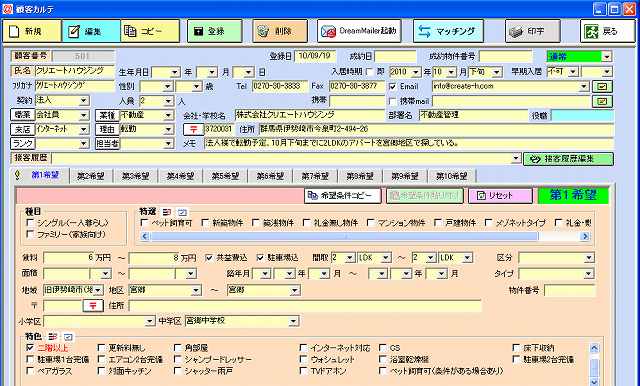The image size is (640, 386).
Task: Click the right arrow of the 特選 scrollbar
Action: point(585,236)
